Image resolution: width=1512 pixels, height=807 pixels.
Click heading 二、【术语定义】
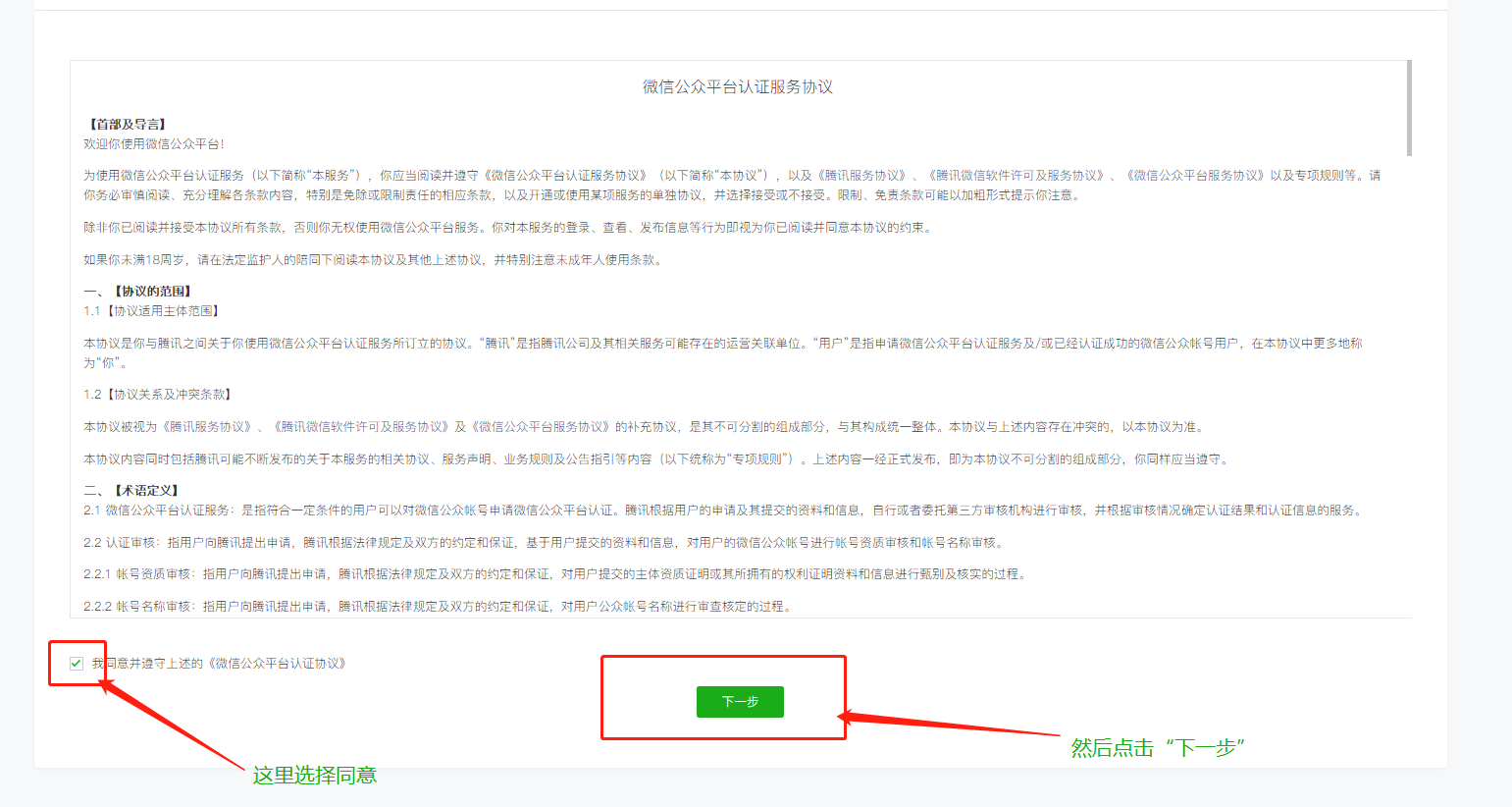(132, 491)
